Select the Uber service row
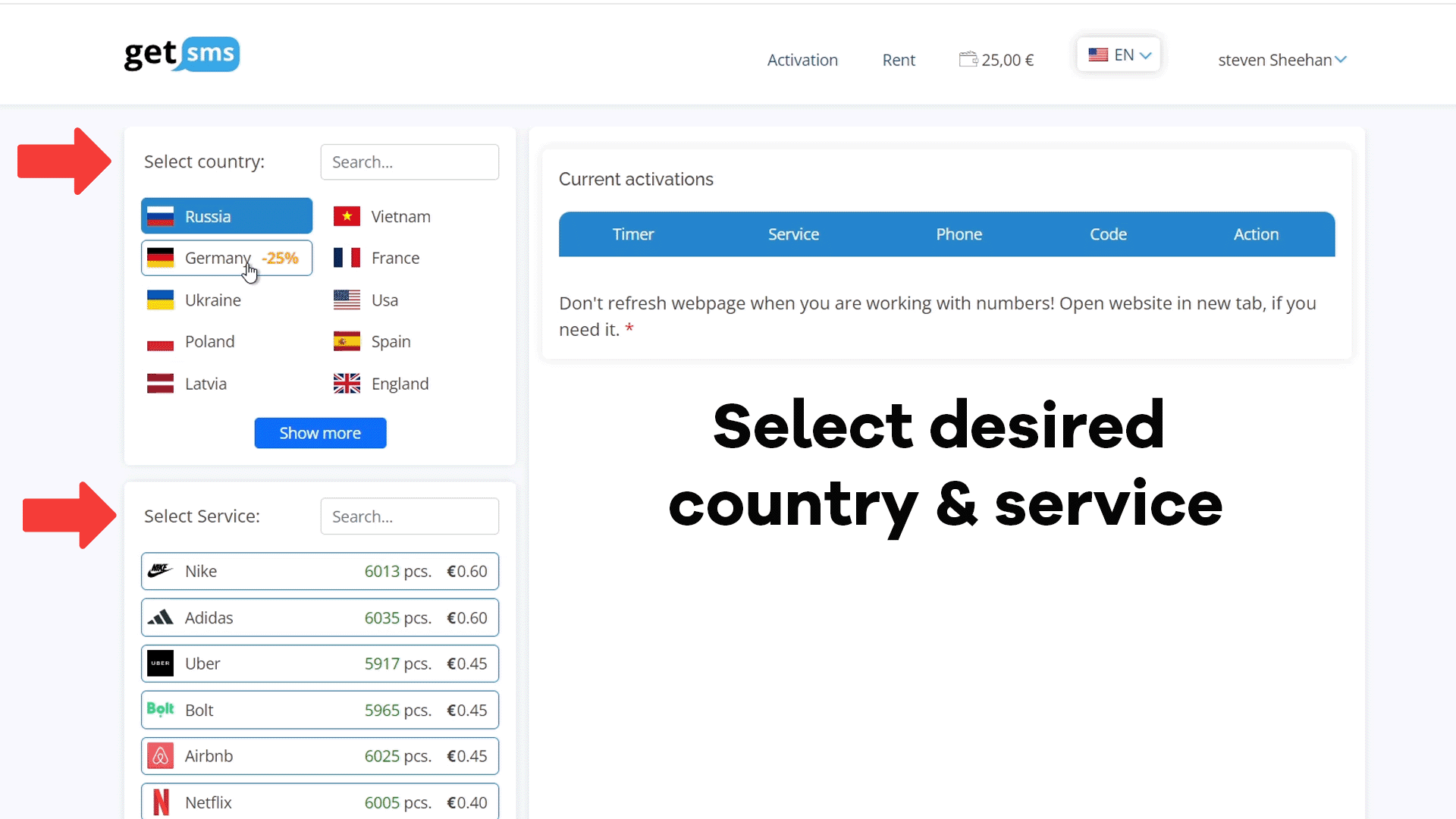The image size is (1456, 819). (320, 664)
